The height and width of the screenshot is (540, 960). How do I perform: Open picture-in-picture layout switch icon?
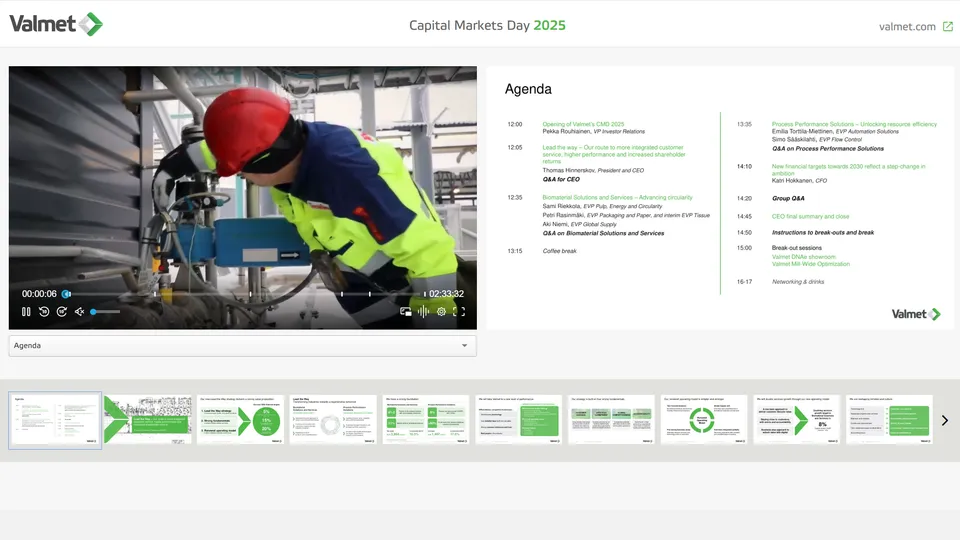click(x=405, y=312)
